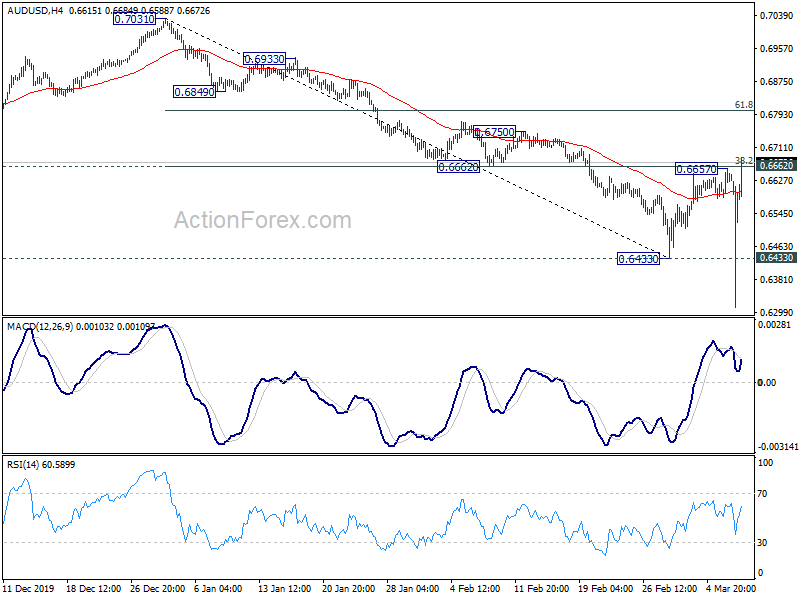Click the 0.63810 price axis value
Image resolution: width=800 pixels, height=600 pixels.
pos(777,280)
